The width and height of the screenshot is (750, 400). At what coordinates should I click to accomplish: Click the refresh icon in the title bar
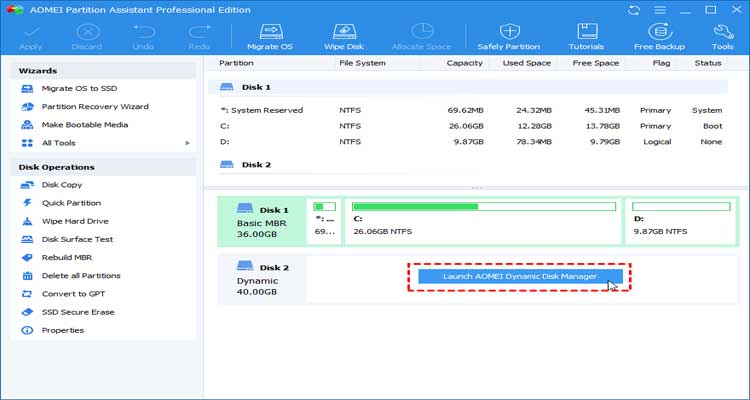point(634,10)
